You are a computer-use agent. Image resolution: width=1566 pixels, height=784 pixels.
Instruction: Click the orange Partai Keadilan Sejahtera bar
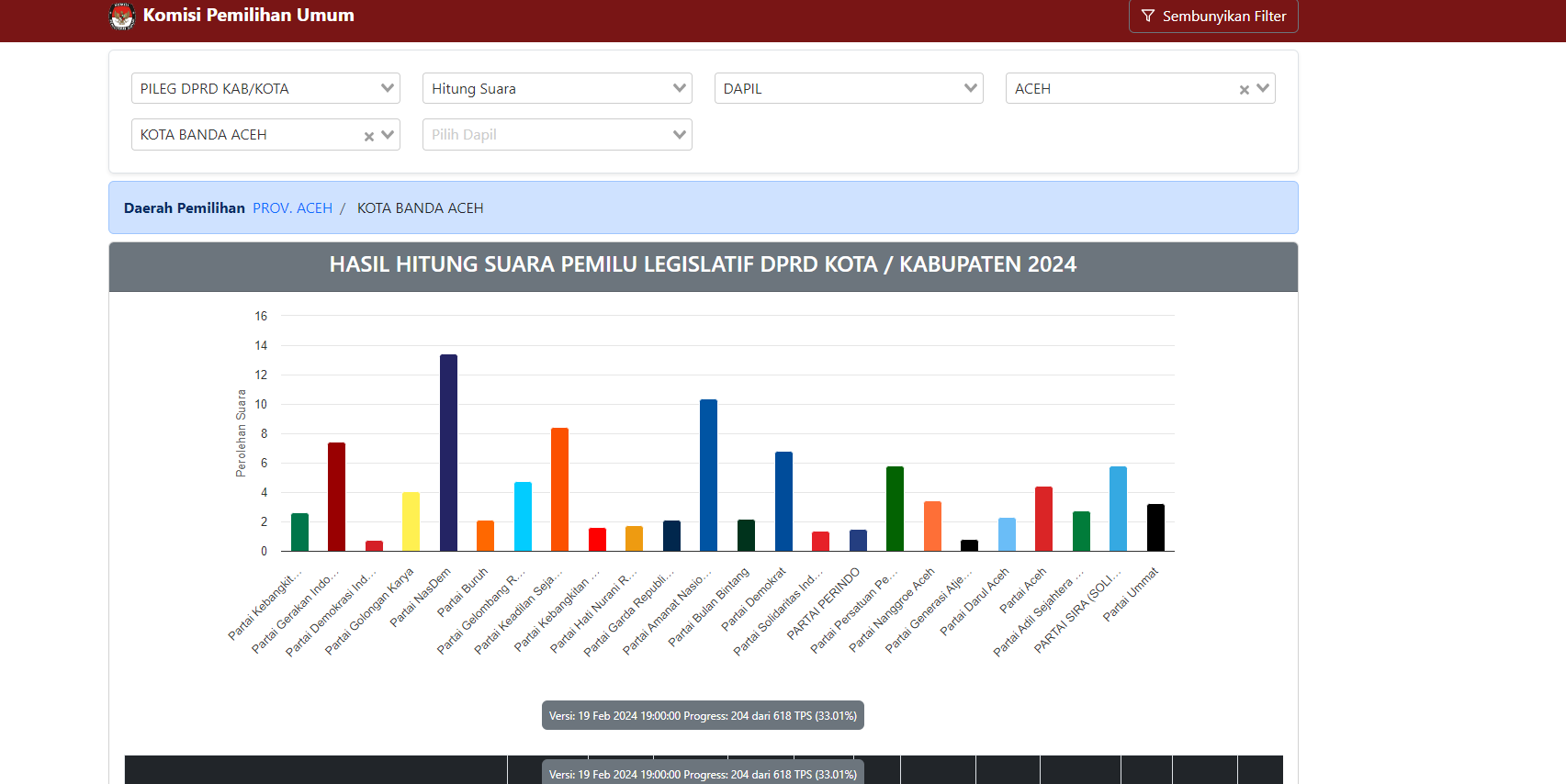(x=559, y=489)
